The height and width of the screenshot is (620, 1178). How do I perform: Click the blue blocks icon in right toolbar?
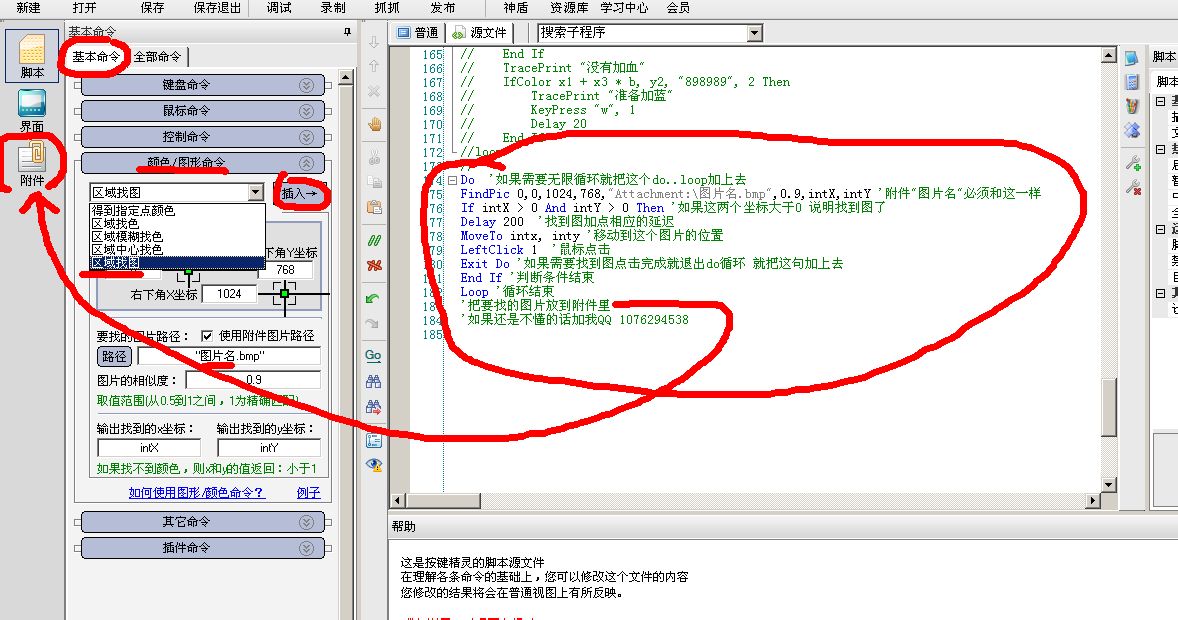point(1132,130)
